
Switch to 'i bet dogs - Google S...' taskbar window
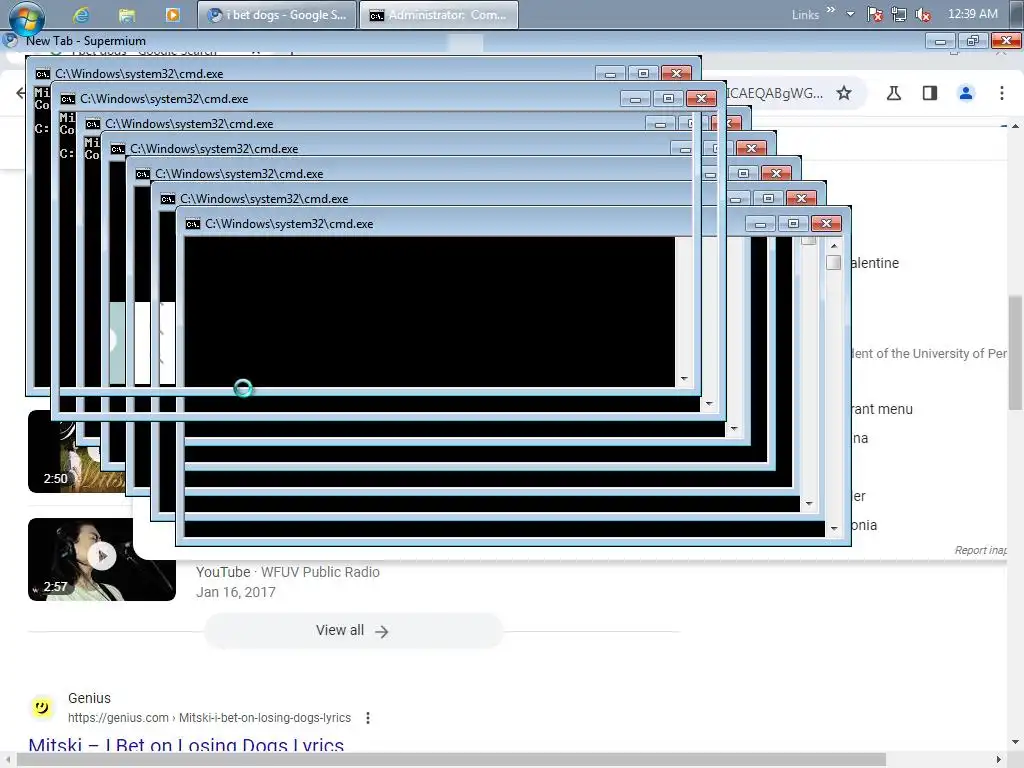click(277, 15)
